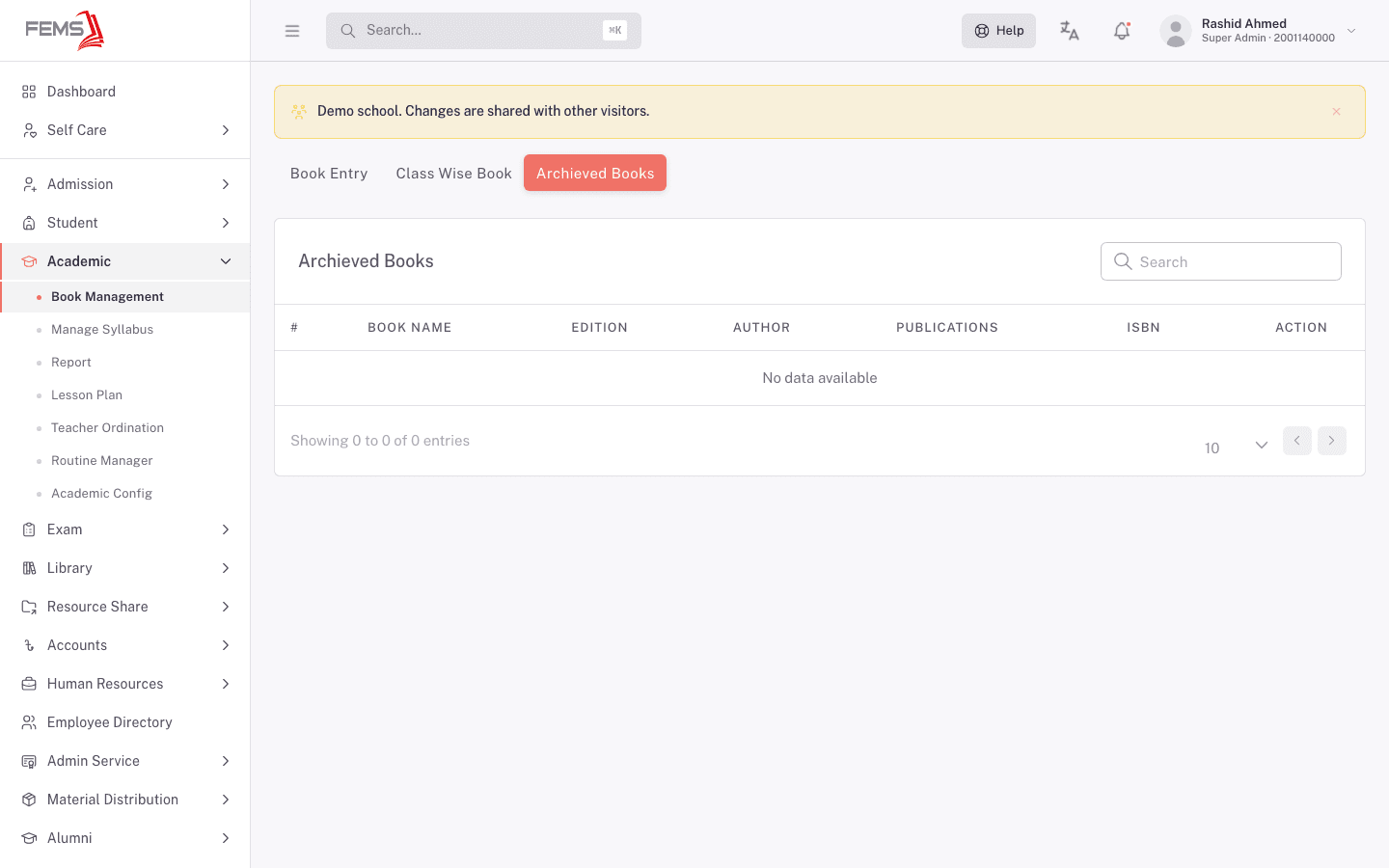Collapse the Academic menu chevron
1389x868 pixels.
[x=226, y=261]
